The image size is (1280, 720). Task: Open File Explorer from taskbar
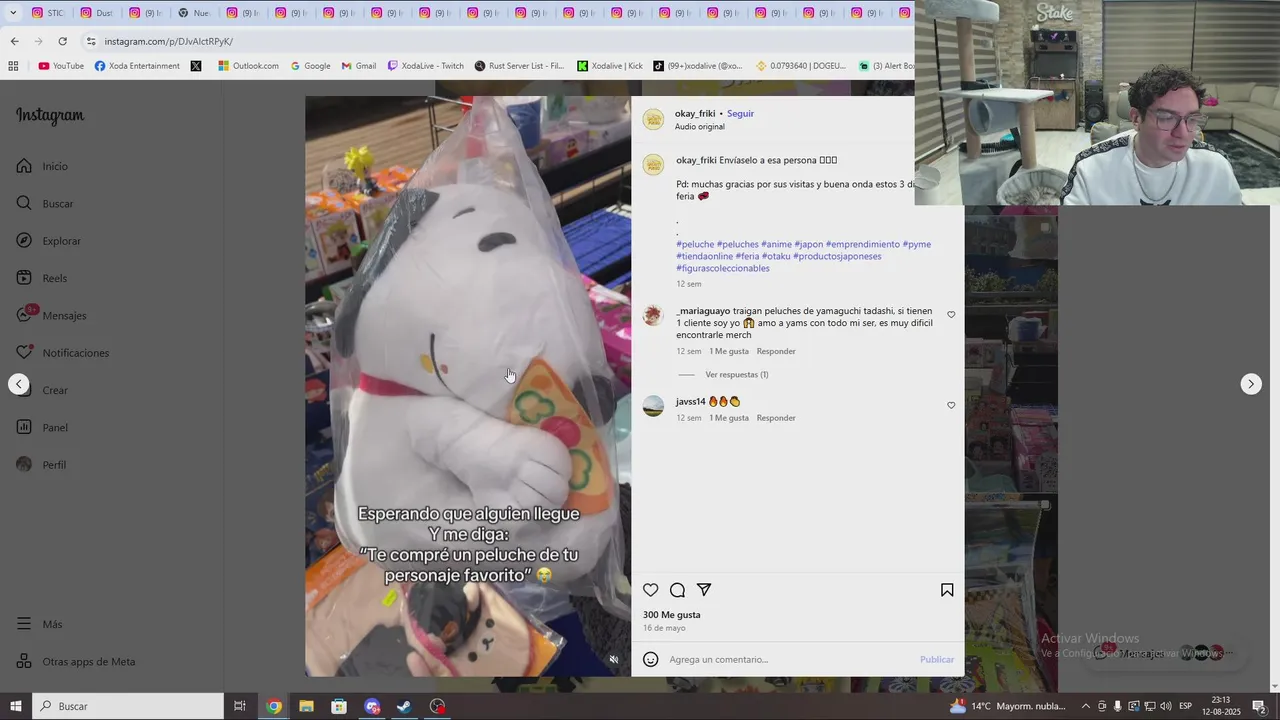pos(306,706)
